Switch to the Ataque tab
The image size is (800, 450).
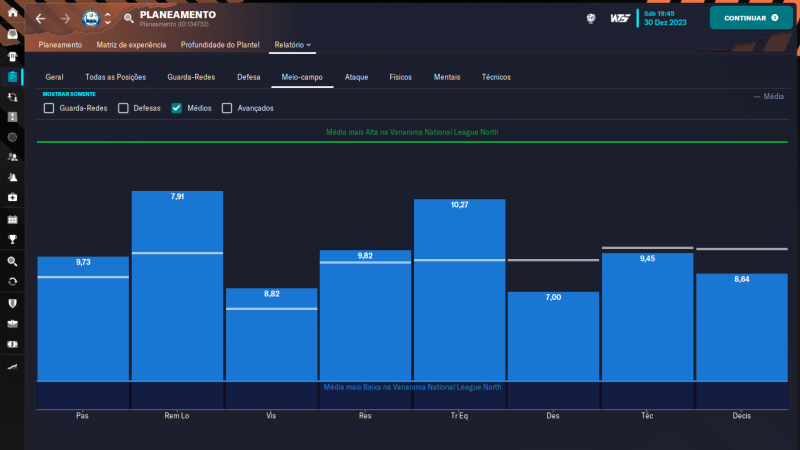pos(356,77)
